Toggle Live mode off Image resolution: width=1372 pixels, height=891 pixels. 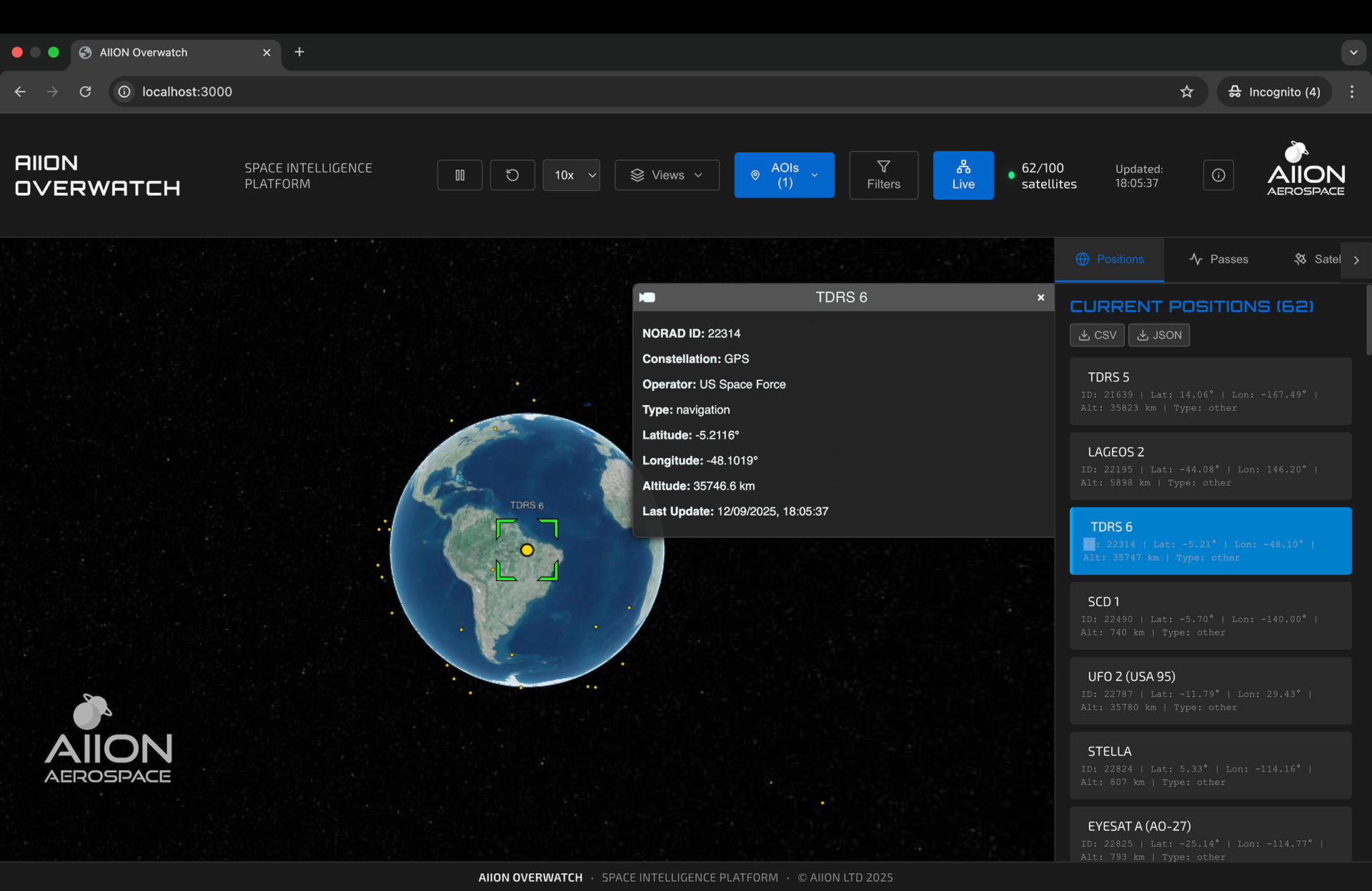pos(963,175)
